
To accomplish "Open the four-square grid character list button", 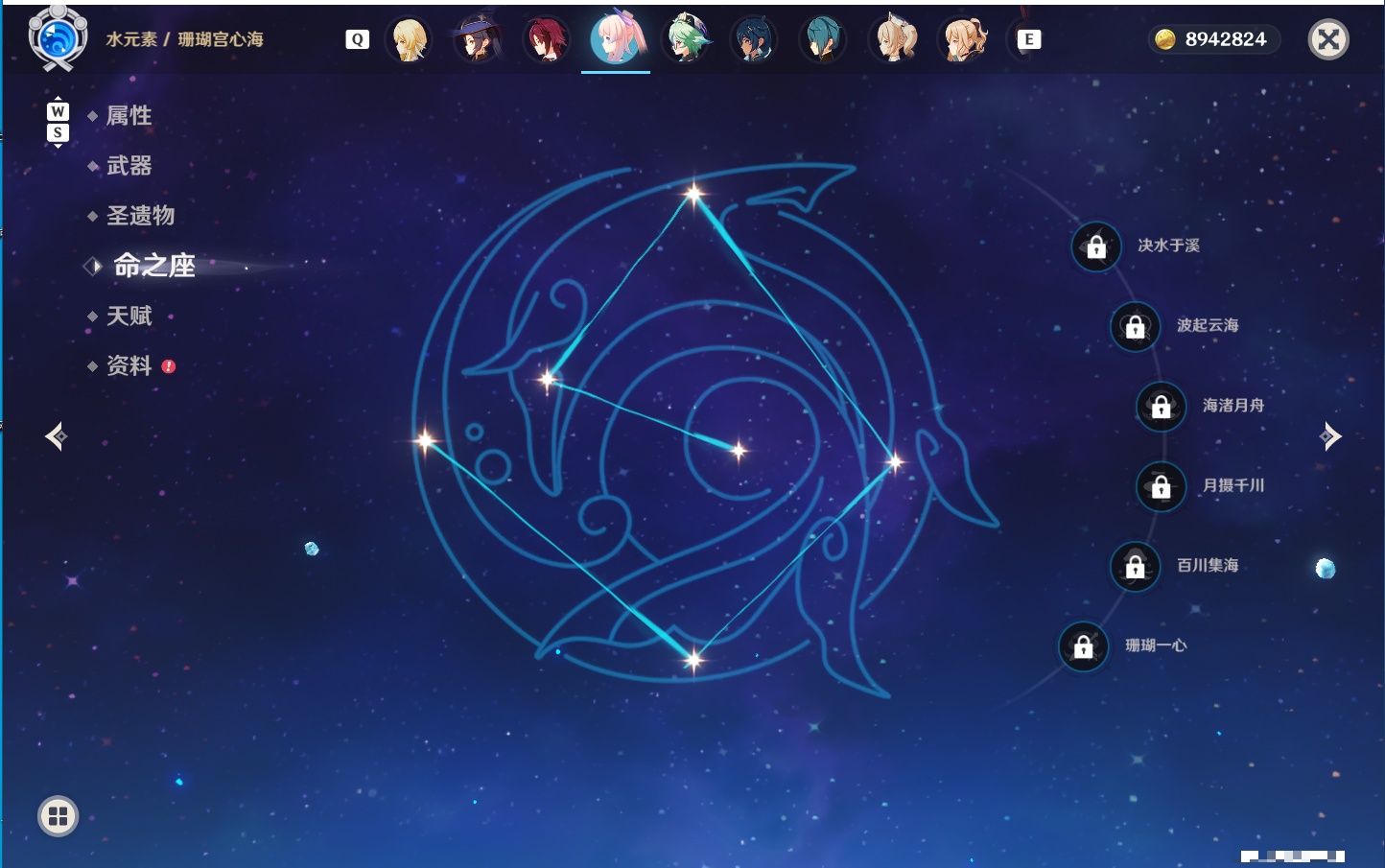I will coord(58,816).
